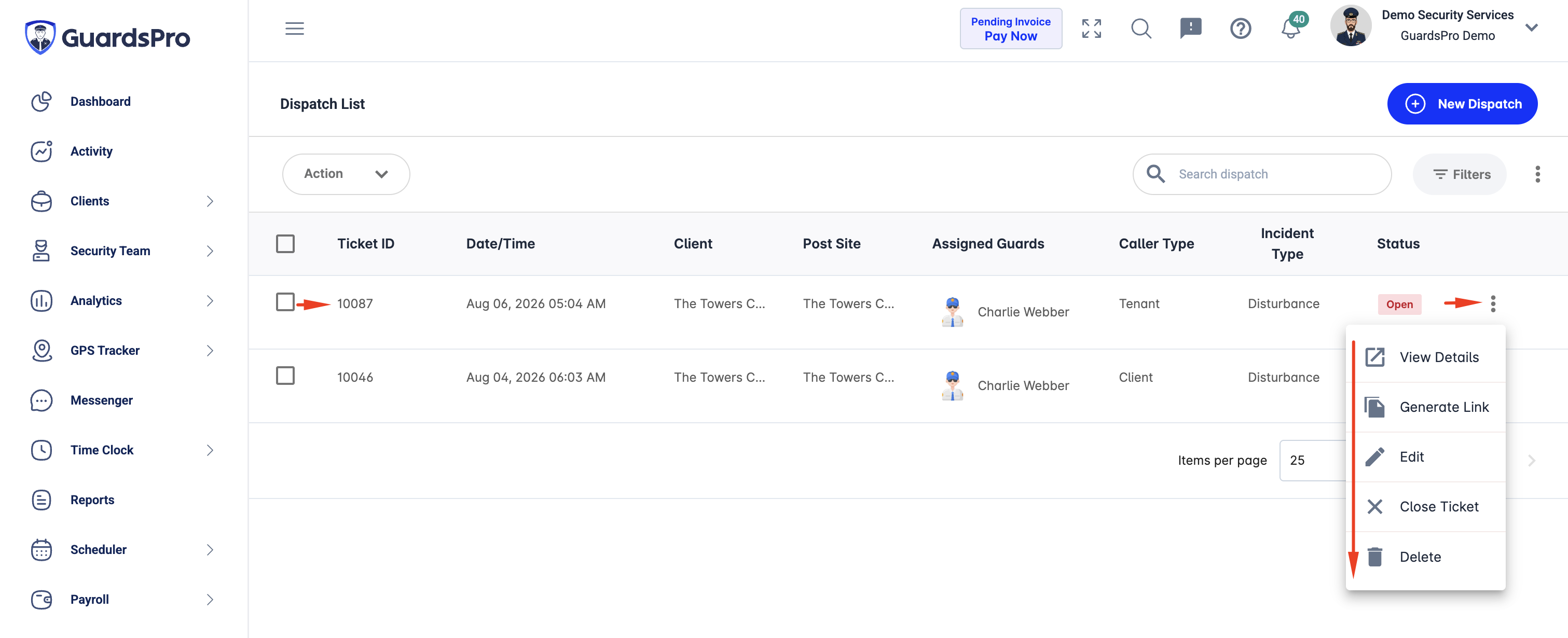Click the Date/Time column header
This screenshot has height=638, width=1568.
coord(500,243)
